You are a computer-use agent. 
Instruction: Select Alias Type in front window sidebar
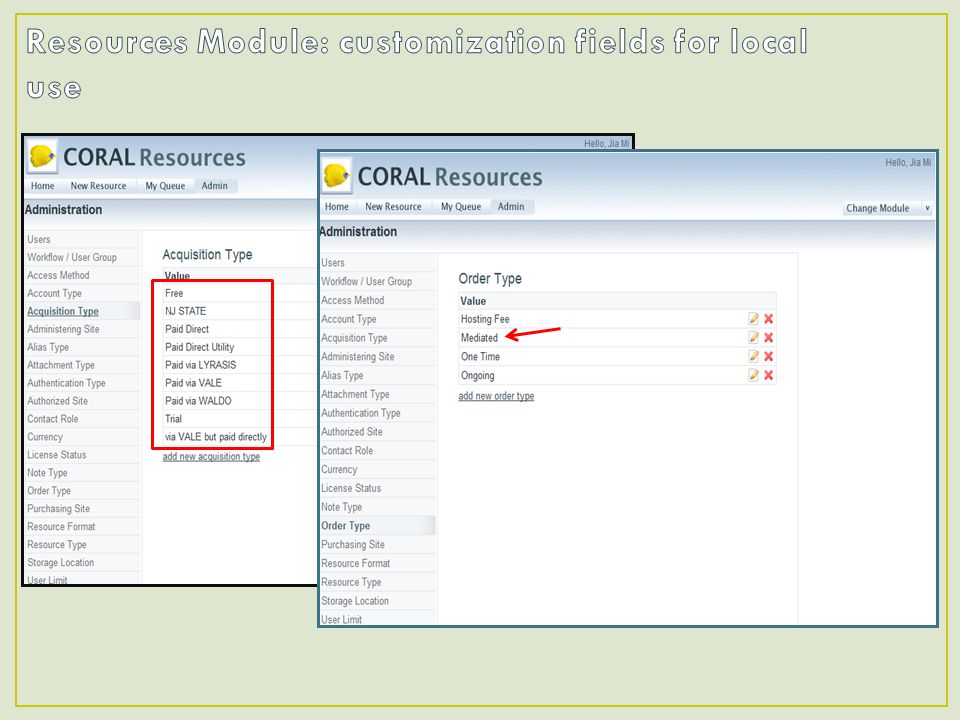tap(377, 375)
